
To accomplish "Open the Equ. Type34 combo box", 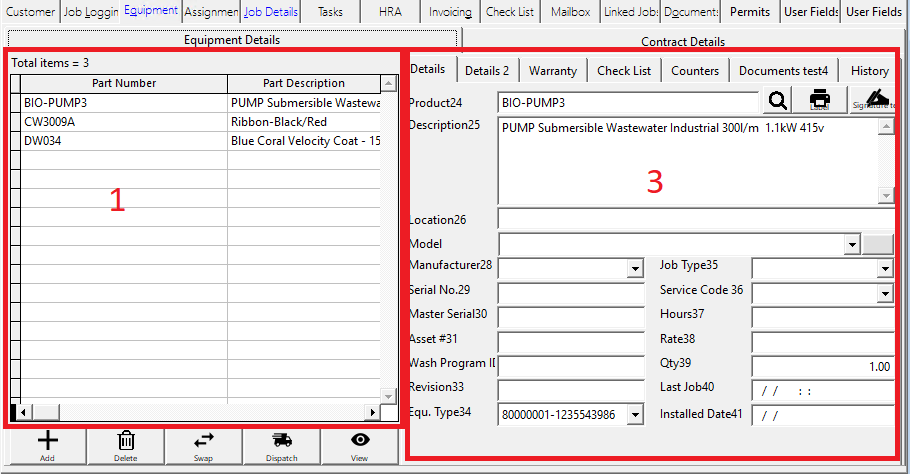I will 634,415.
